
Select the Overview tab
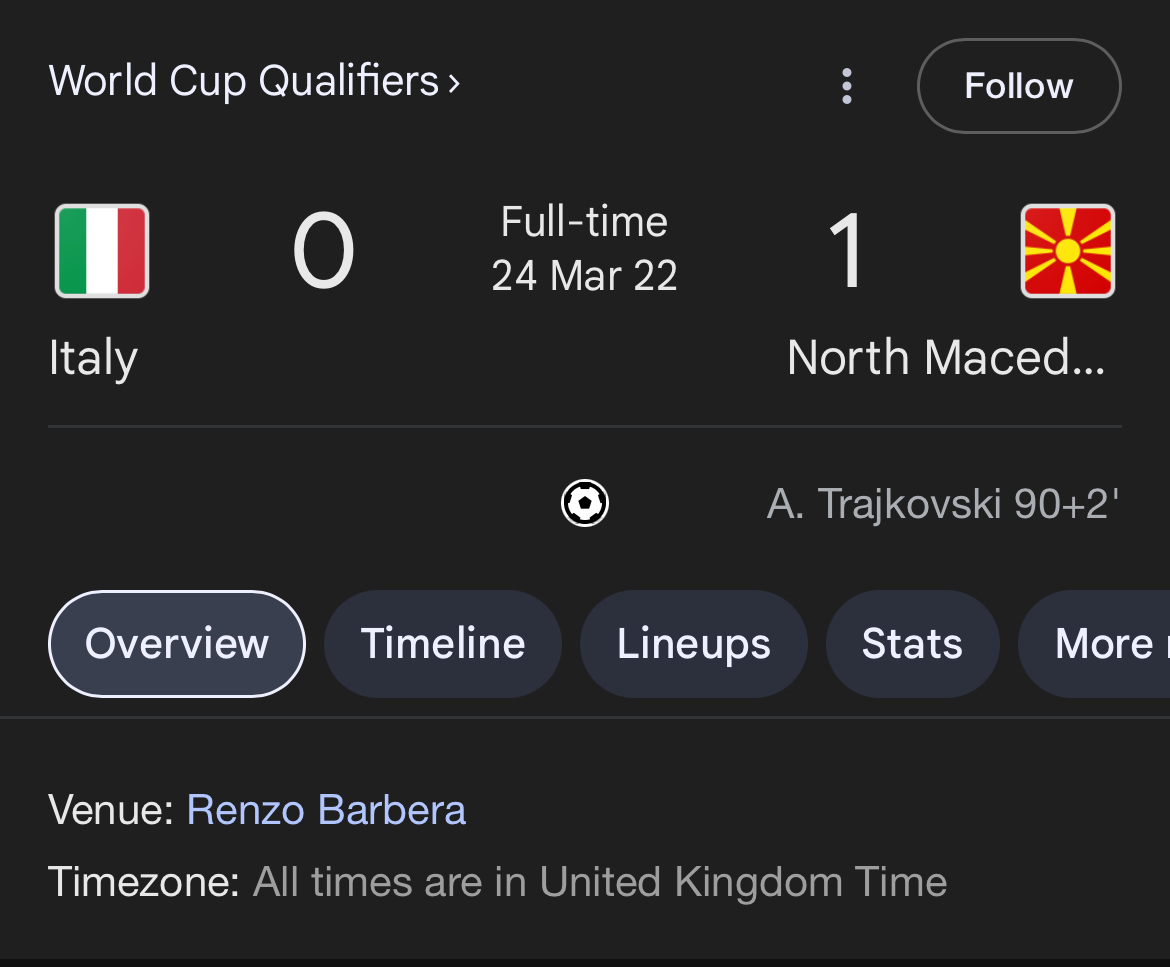pyautogui.click(x=177, y=644)
